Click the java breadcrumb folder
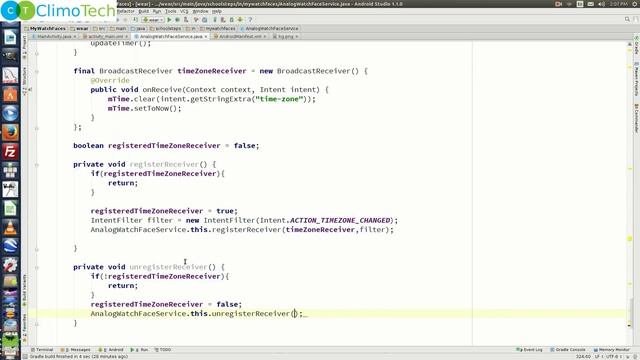 pos(138,29)
